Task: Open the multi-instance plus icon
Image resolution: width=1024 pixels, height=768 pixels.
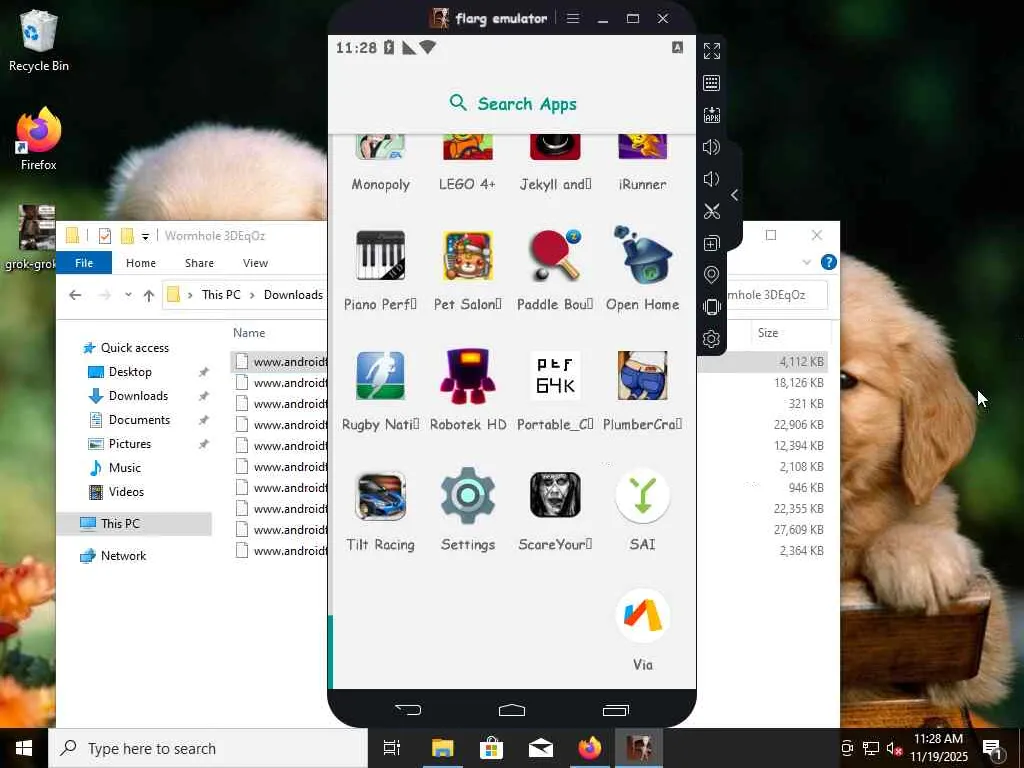Action: [x=712, y=243]
